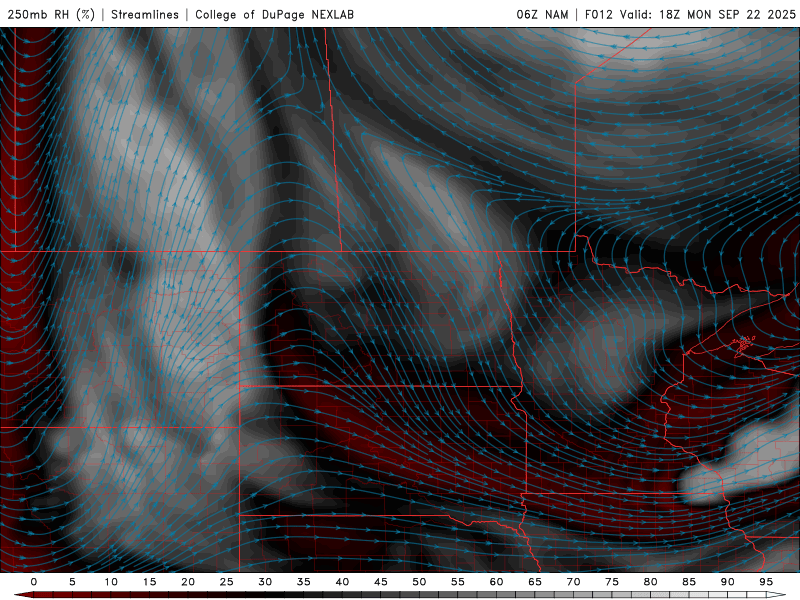Select the "95" scale number
The height and width of the screenshot is (600, 800).
tap(766, 582)
